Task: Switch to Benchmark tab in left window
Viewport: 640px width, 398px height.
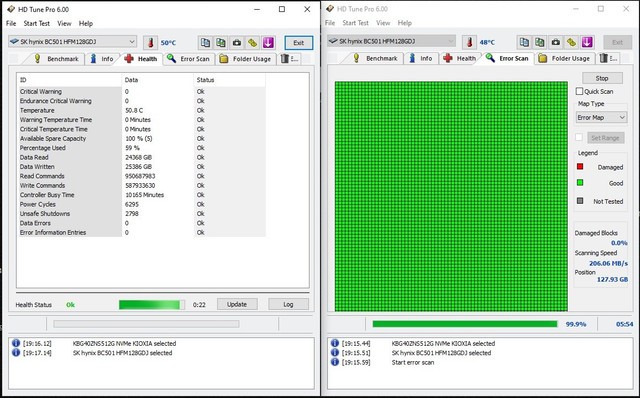Action: coord(56,59)
